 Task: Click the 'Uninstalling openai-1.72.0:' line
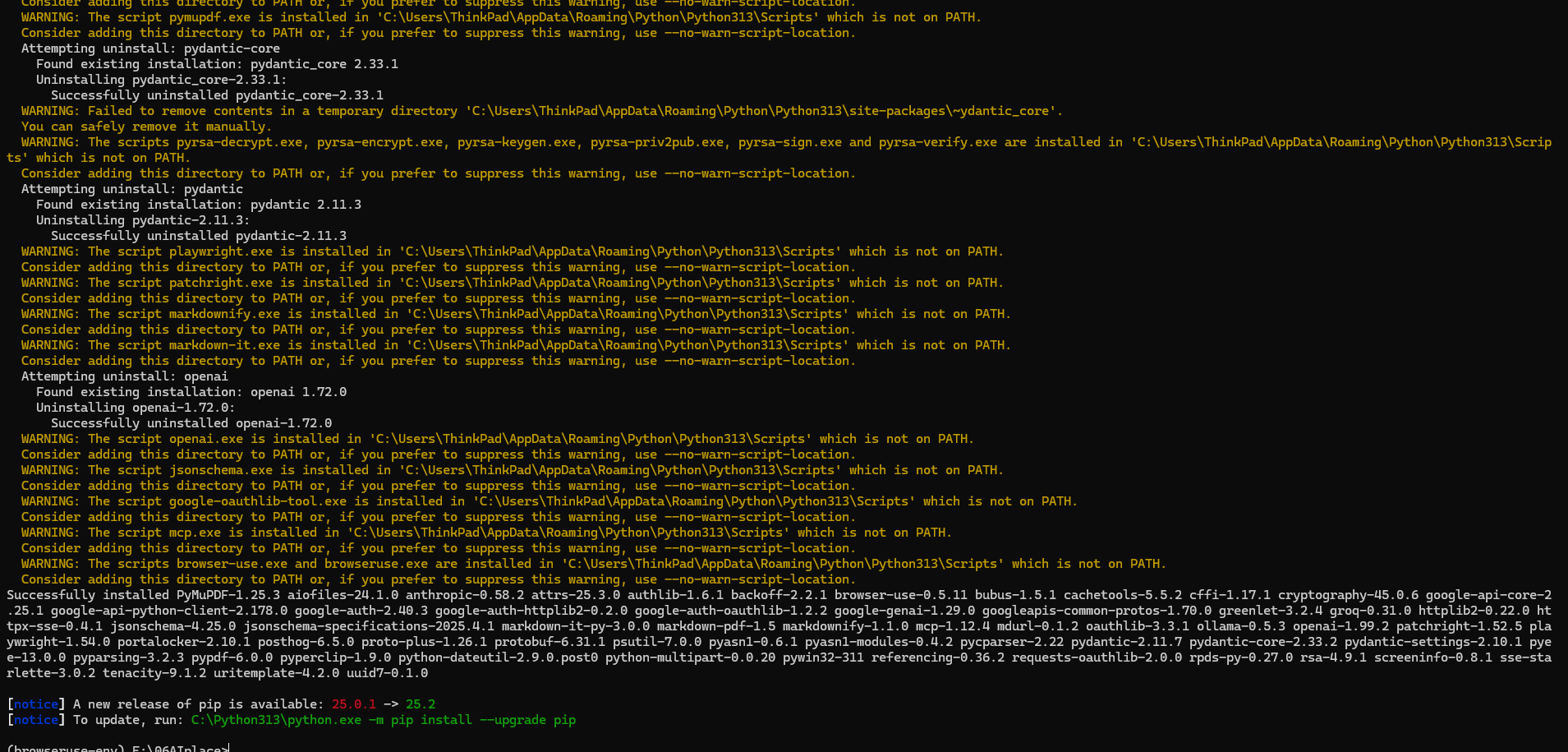tap(136, 408)
